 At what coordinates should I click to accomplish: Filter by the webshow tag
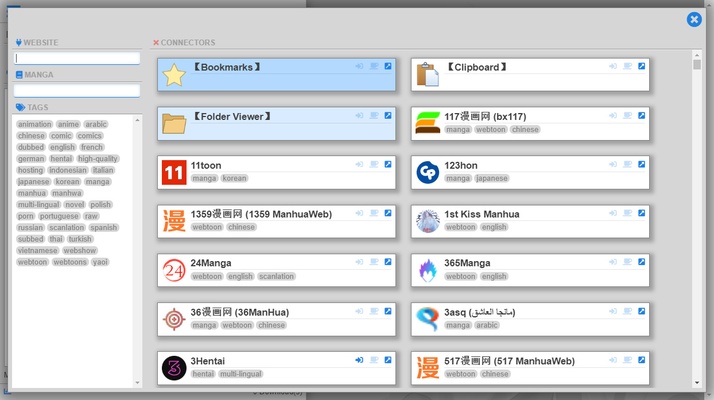80,251
